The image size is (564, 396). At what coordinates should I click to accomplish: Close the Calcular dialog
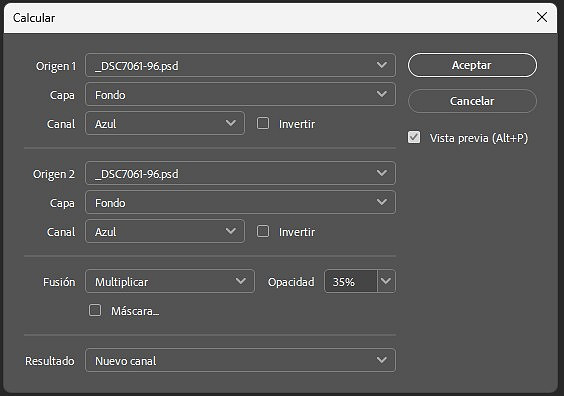click(x=542, y=17)
